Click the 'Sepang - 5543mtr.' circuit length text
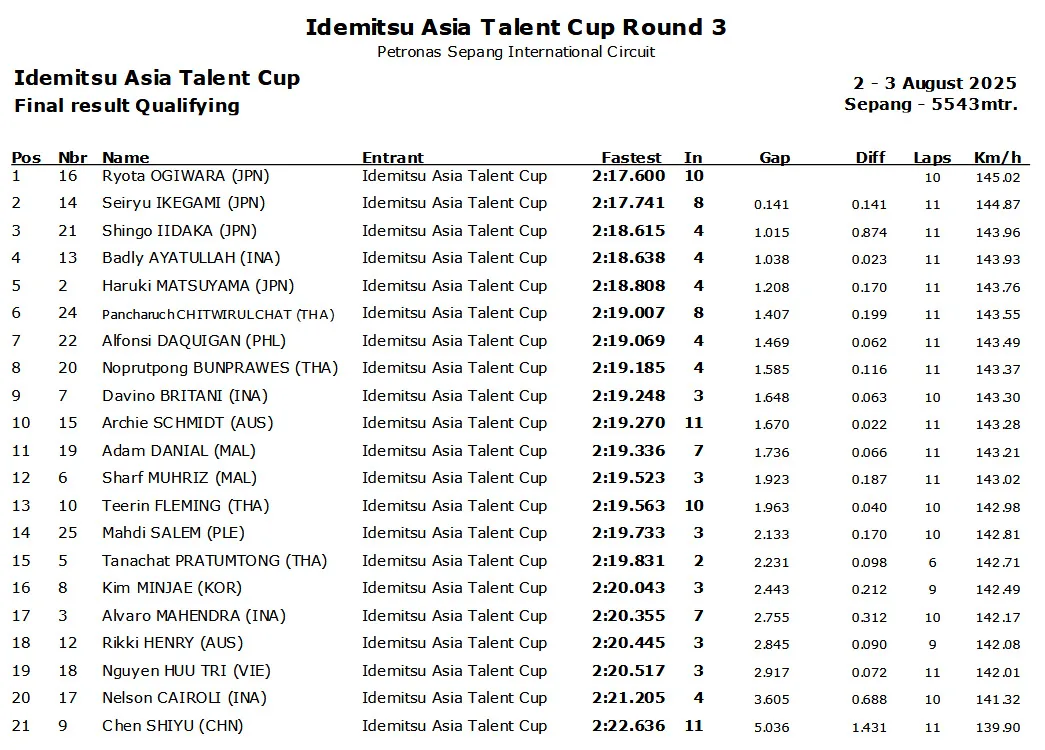Viewport: 1045px width, 750px height. click(931, 104)
